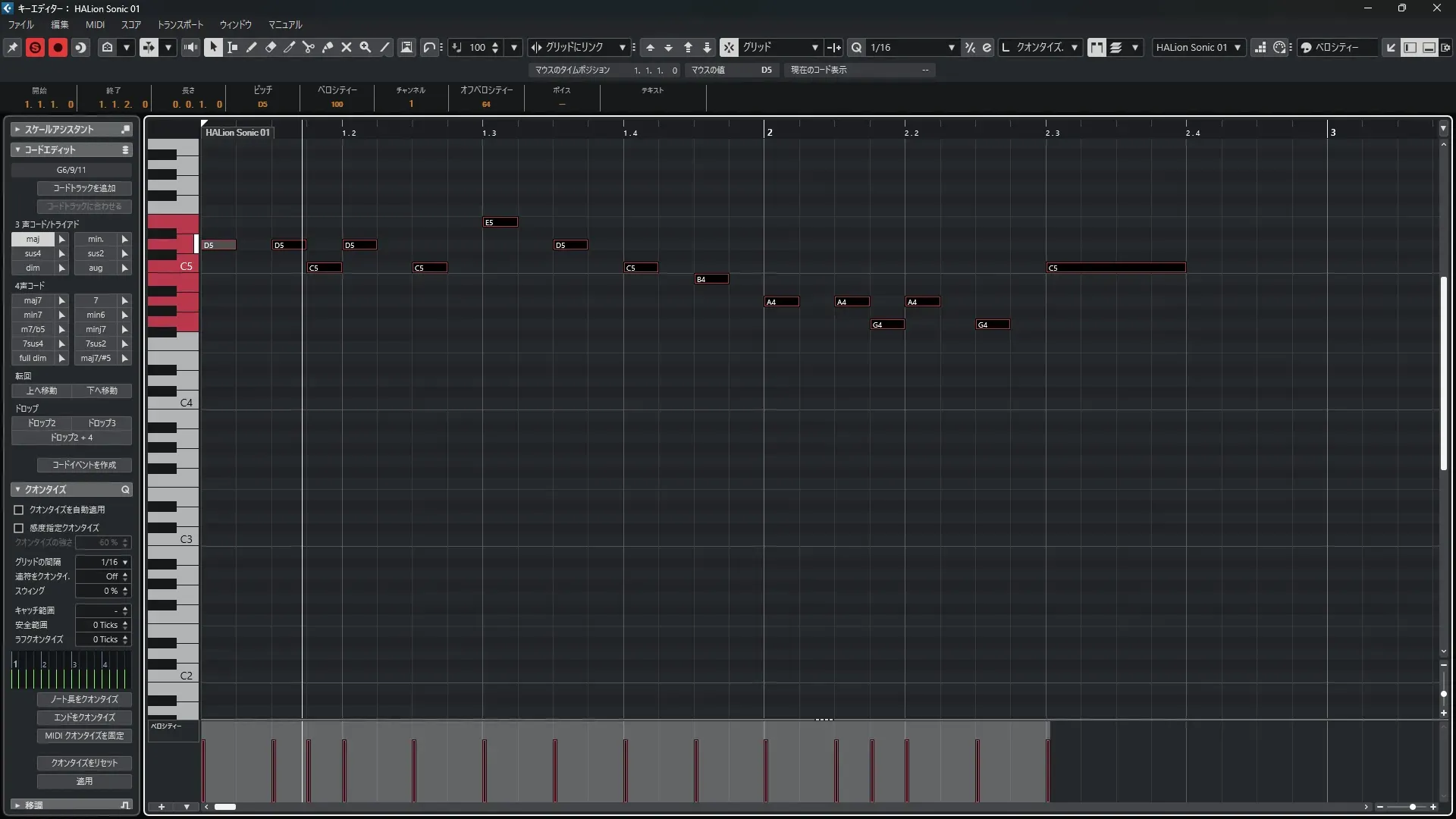Click the C5 note at bar 2.3
This screenshot has width=1456, height=819.
click(1115, 268)
